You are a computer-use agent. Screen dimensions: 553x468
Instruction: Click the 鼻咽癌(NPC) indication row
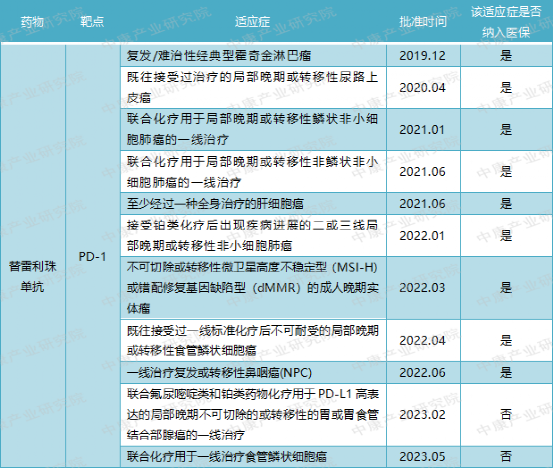pyautogui.click(x=253, y=372)
